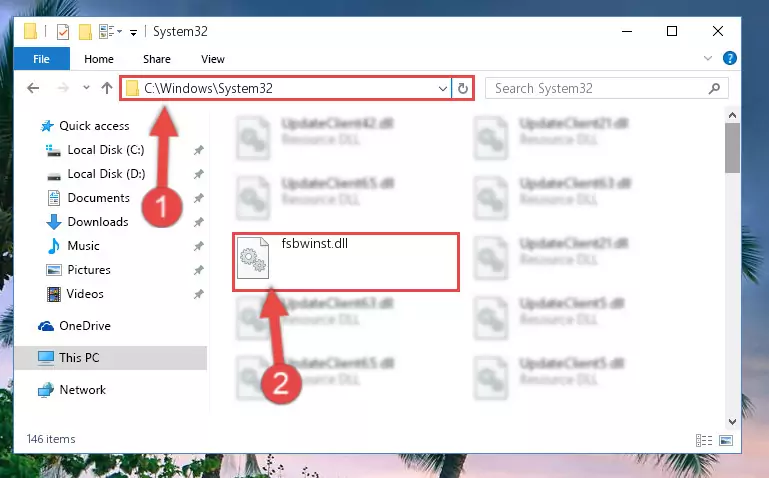
Task: Switch to the View ribbon tab
Action: (x=212, y=59)
